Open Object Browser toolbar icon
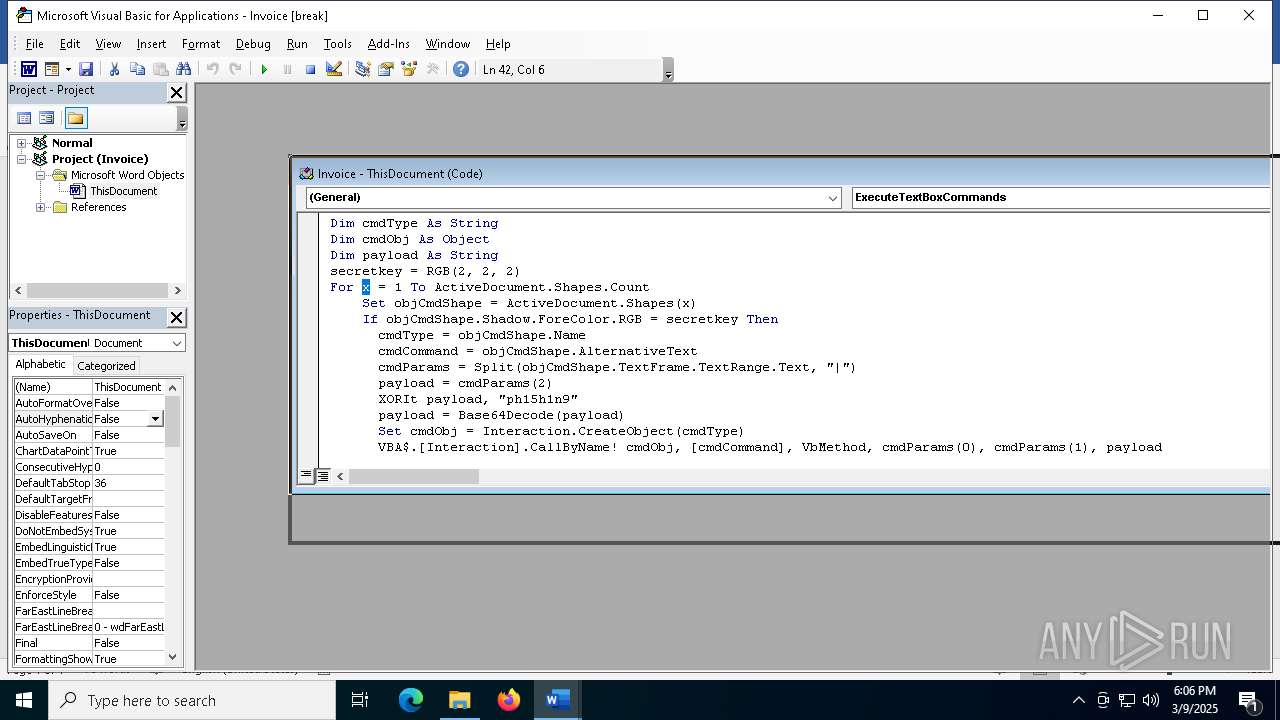1280x720 pixels. [408, 69]
